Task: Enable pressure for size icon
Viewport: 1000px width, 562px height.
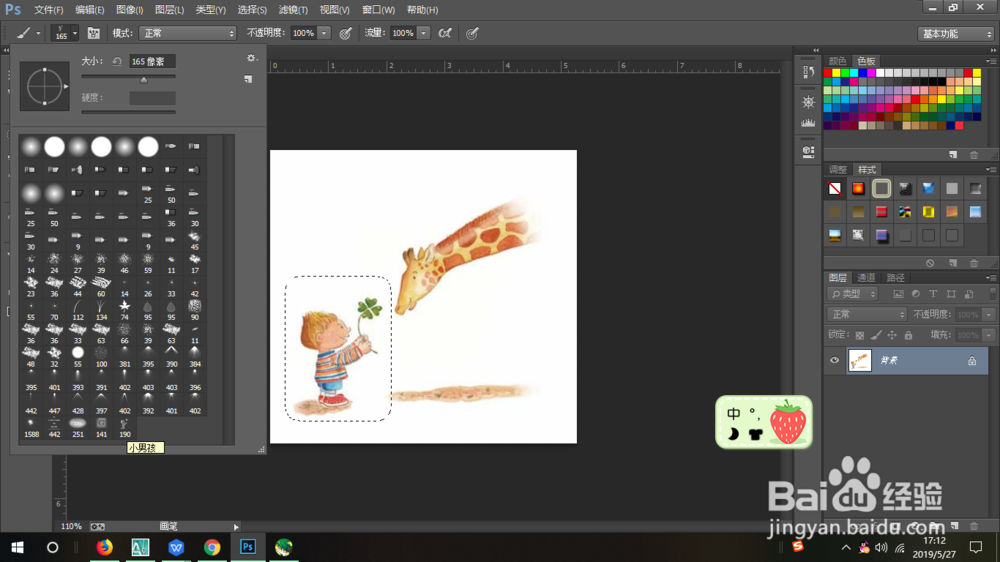Action: click(472, 33)
